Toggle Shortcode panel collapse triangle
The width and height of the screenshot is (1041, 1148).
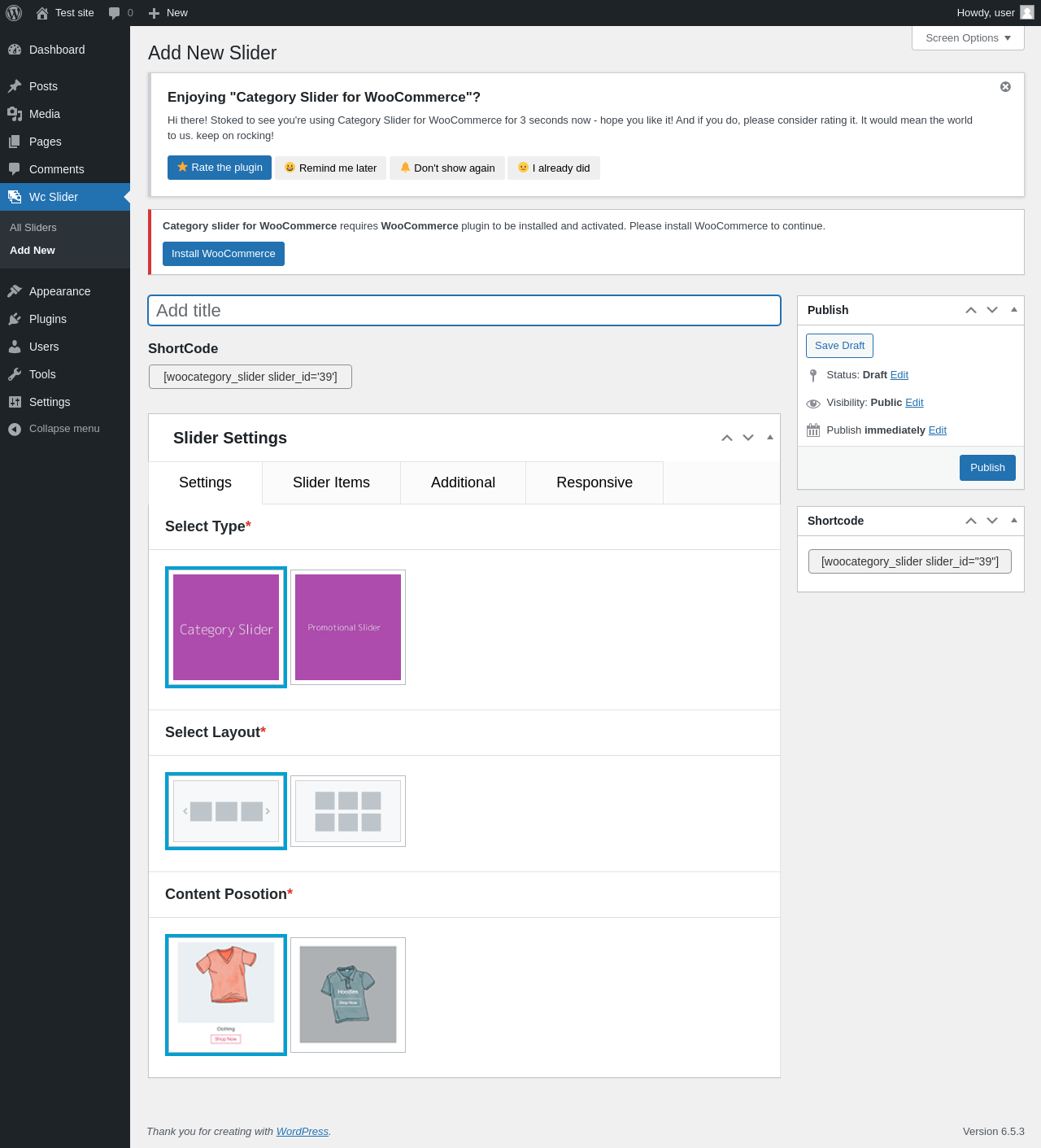(x=1014, y=521)
